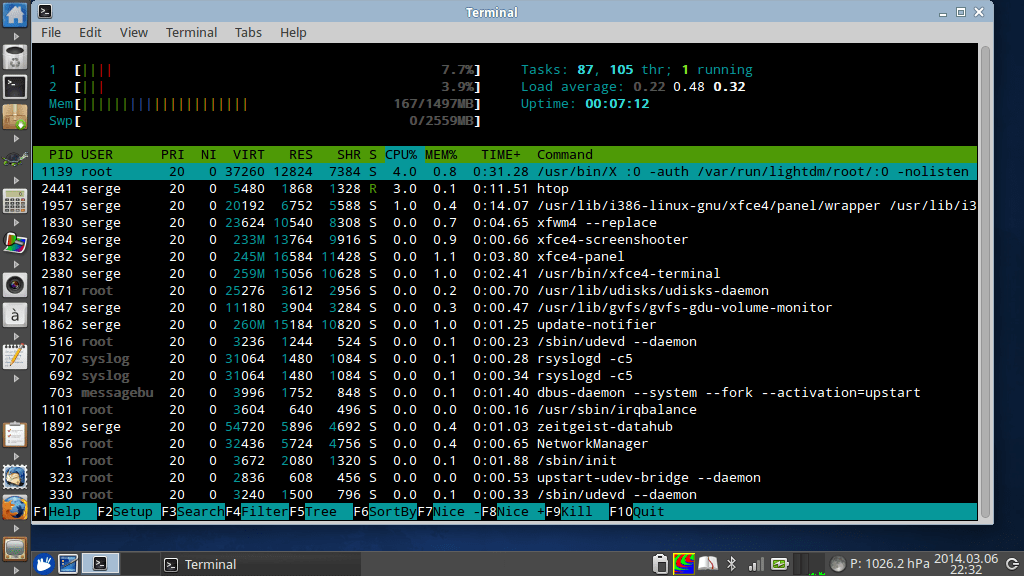Image resolution: width=1024 pixels, height=576 pixels.
Task: Click the show desktop icon in the taskbar
Action: (68, 564)
